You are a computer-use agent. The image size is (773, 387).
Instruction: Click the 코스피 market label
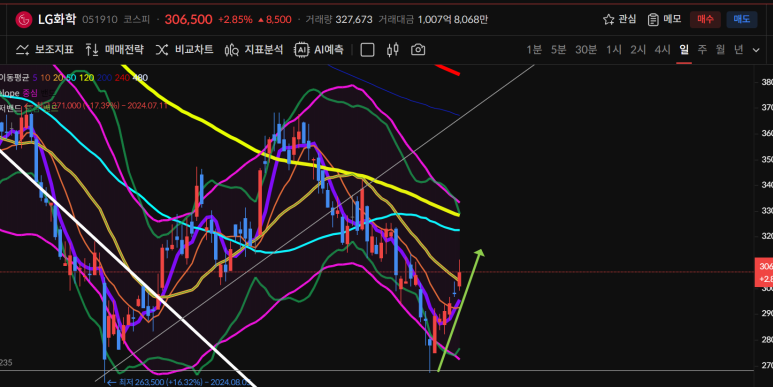137,20
